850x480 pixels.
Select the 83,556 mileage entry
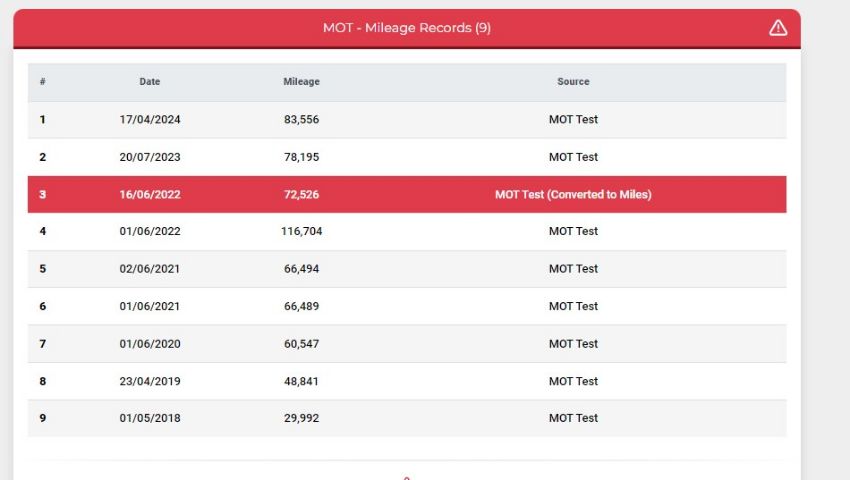(301, 119)
